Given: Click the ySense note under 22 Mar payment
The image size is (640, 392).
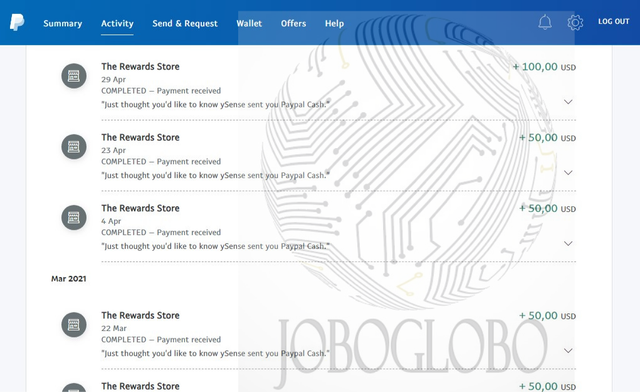Looking at the screenshot, I should tap(216, 353).
